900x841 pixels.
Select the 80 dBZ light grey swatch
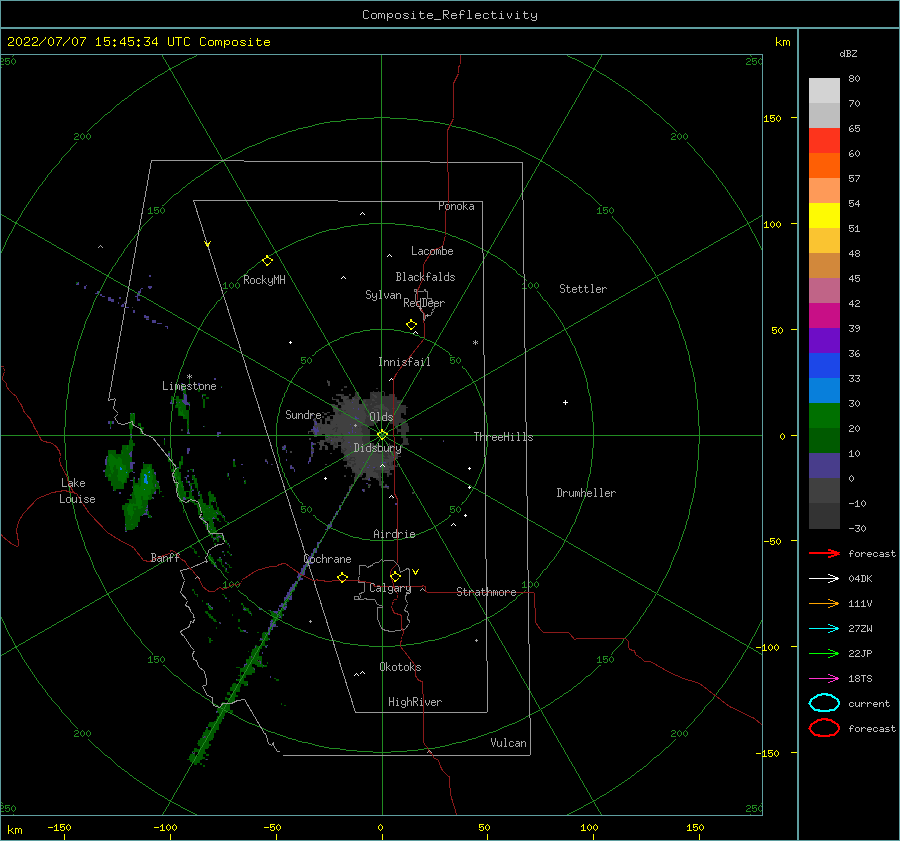pos(824,90)
